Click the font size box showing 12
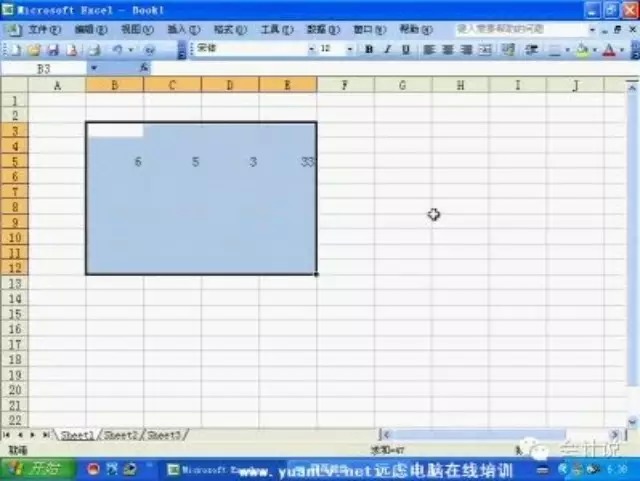Screen dimensions: 640x481 point(332,49)
